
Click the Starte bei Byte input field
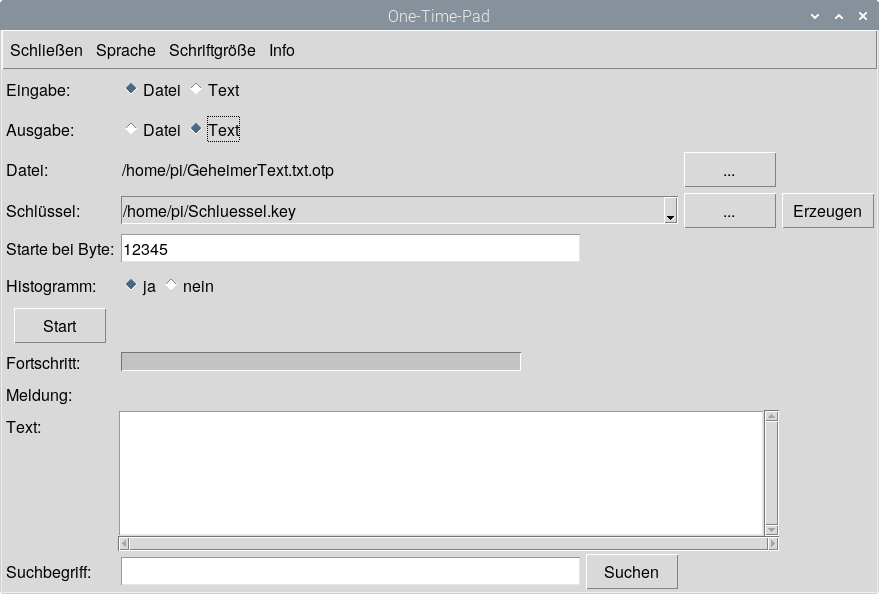[x=350, y=248]
